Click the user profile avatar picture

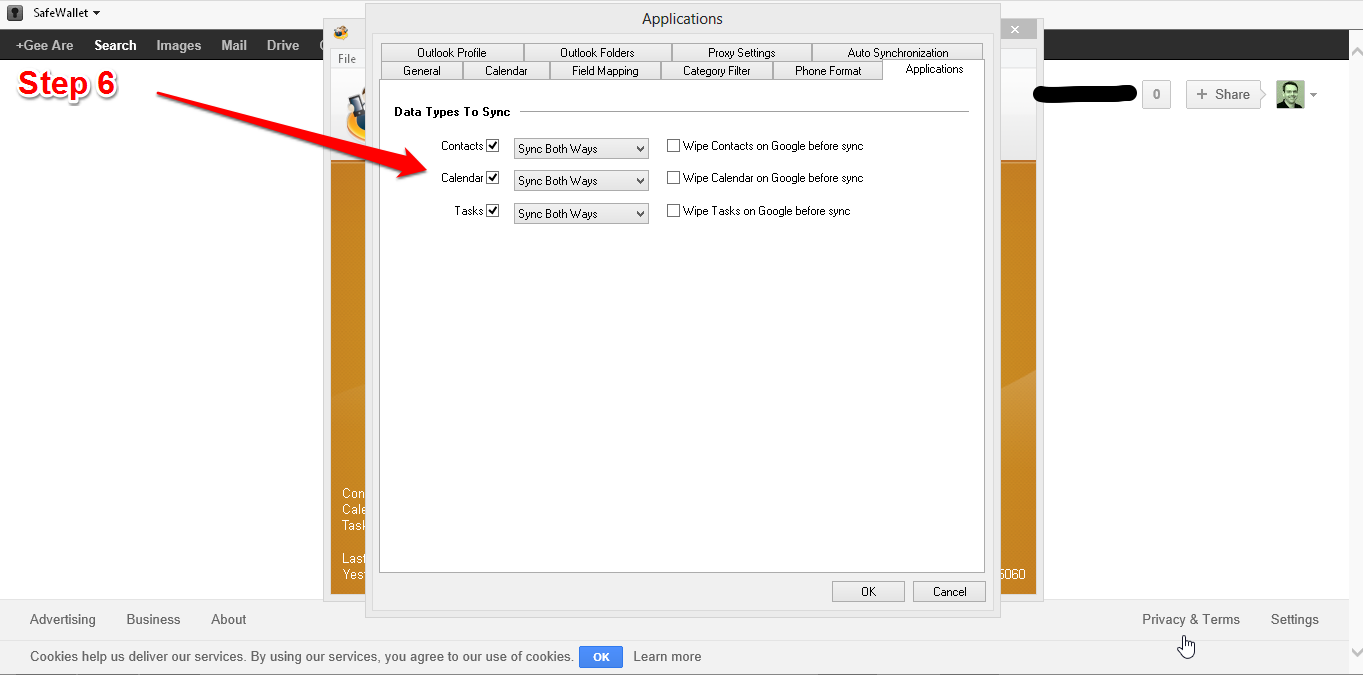coord(1290,94)
